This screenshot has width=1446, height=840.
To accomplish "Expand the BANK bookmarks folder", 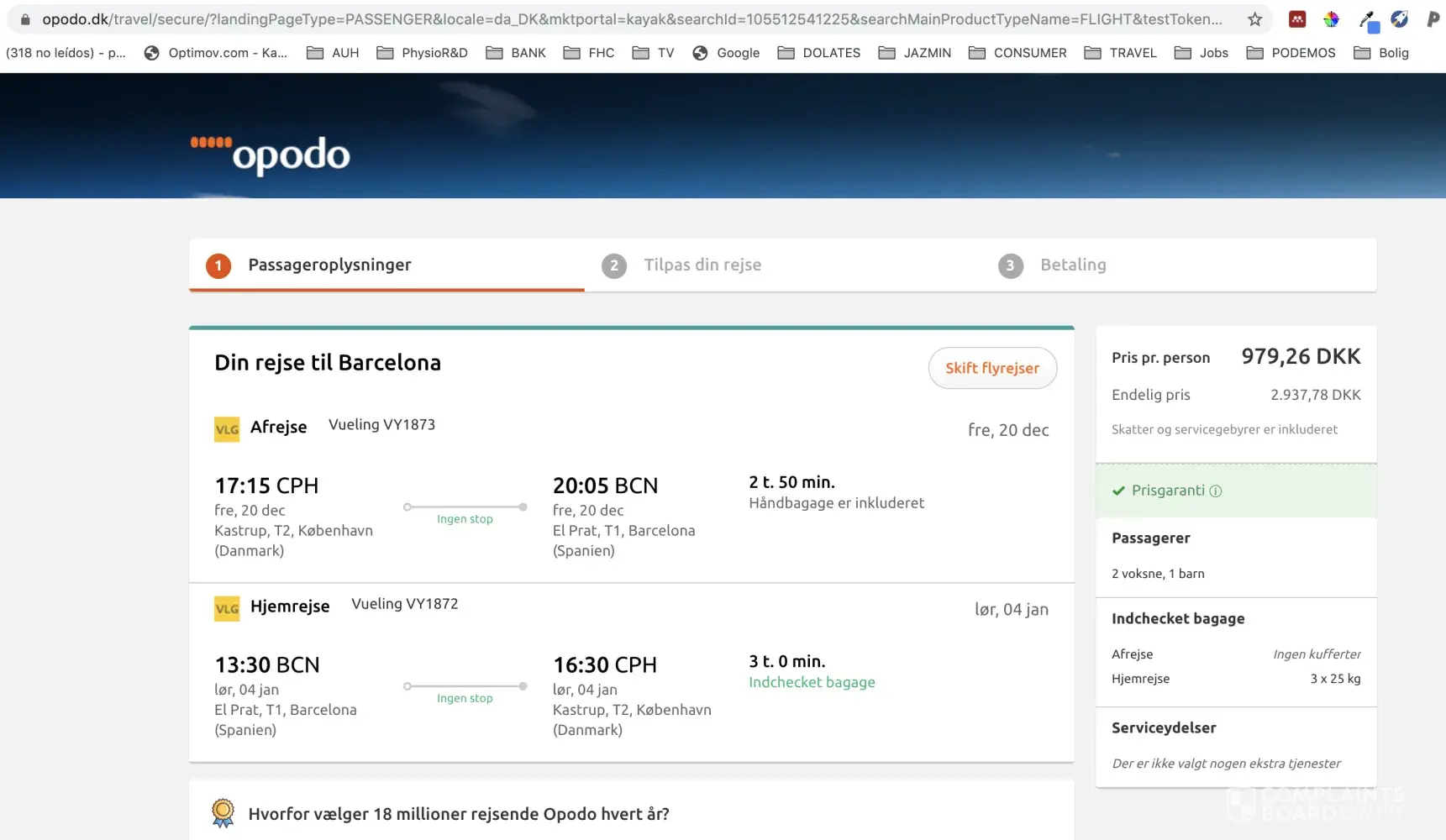I will coord(516,53).
